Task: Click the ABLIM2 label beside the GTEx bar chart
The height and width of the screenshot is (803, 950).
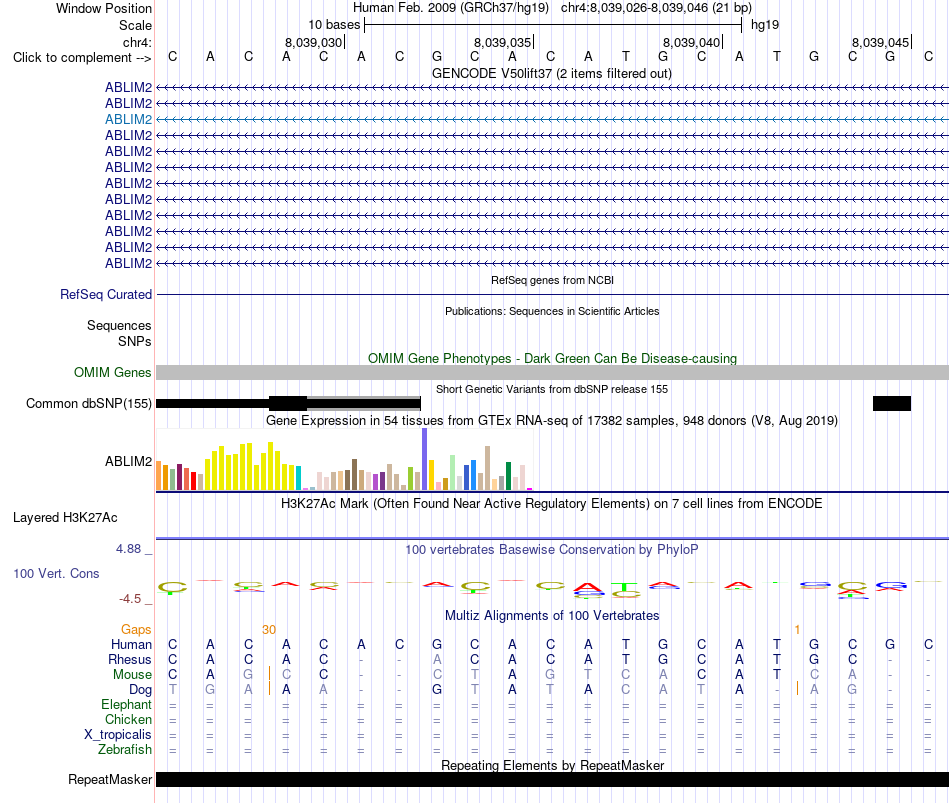Action: 128,461
